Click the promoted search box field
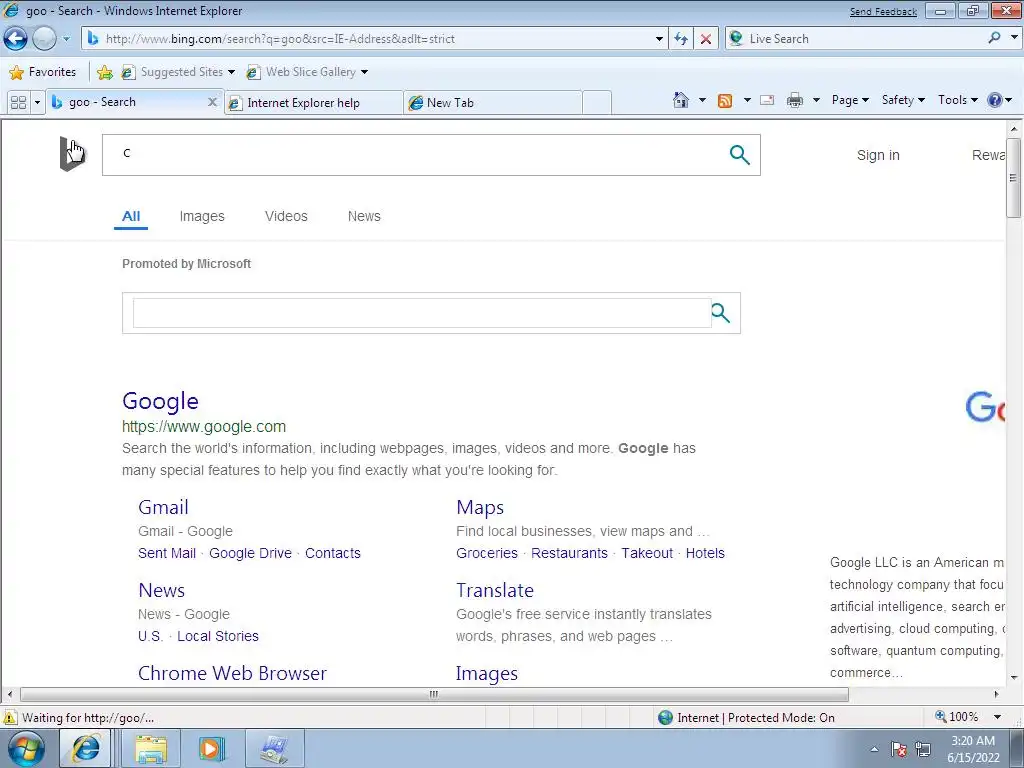This screenshot has width=1024, height=768. pyautogui.click(x=422, y=313)
